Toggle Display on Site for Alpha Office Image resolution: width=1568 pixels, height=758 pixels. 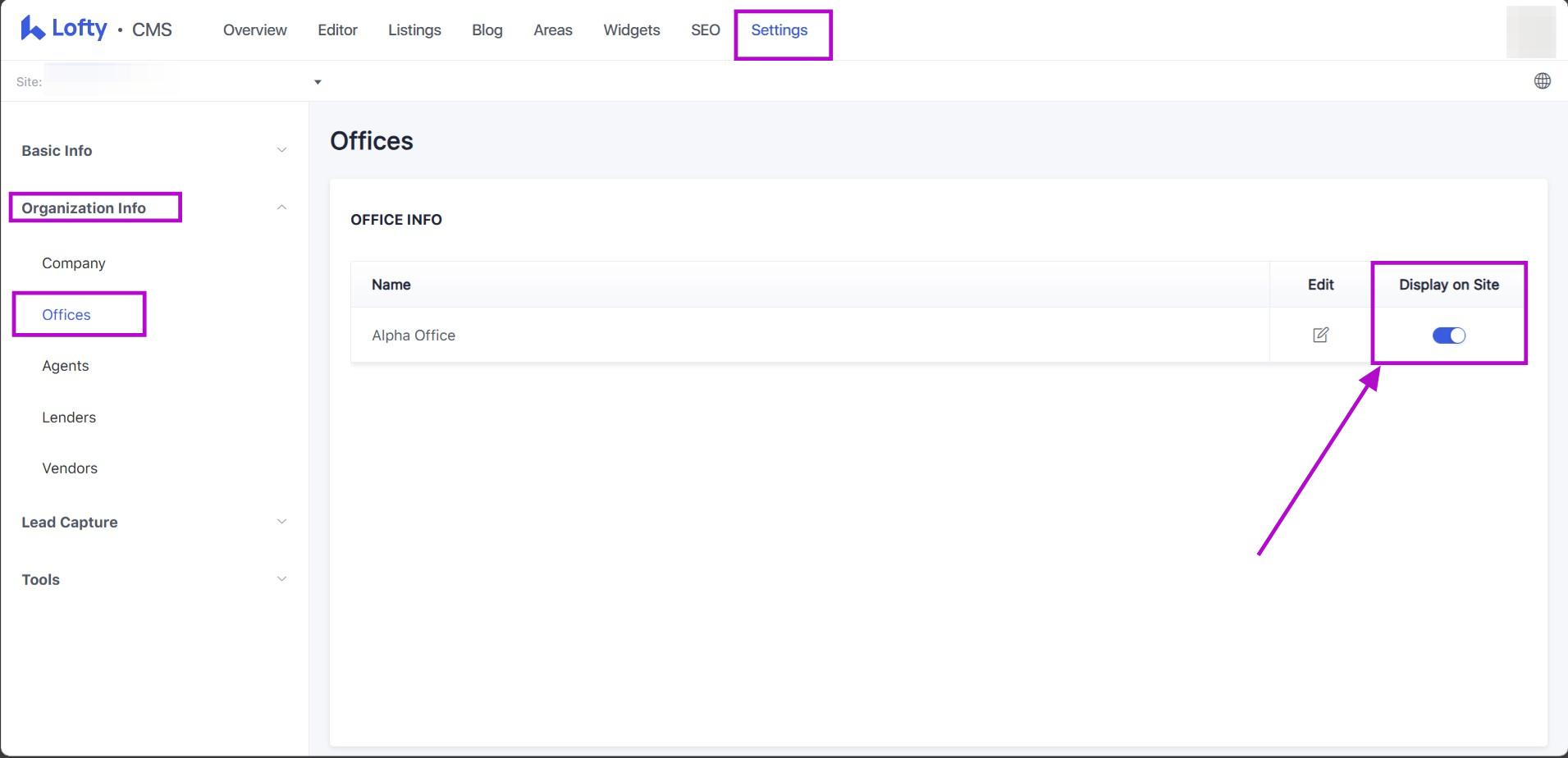click(x=1448, y=336)
